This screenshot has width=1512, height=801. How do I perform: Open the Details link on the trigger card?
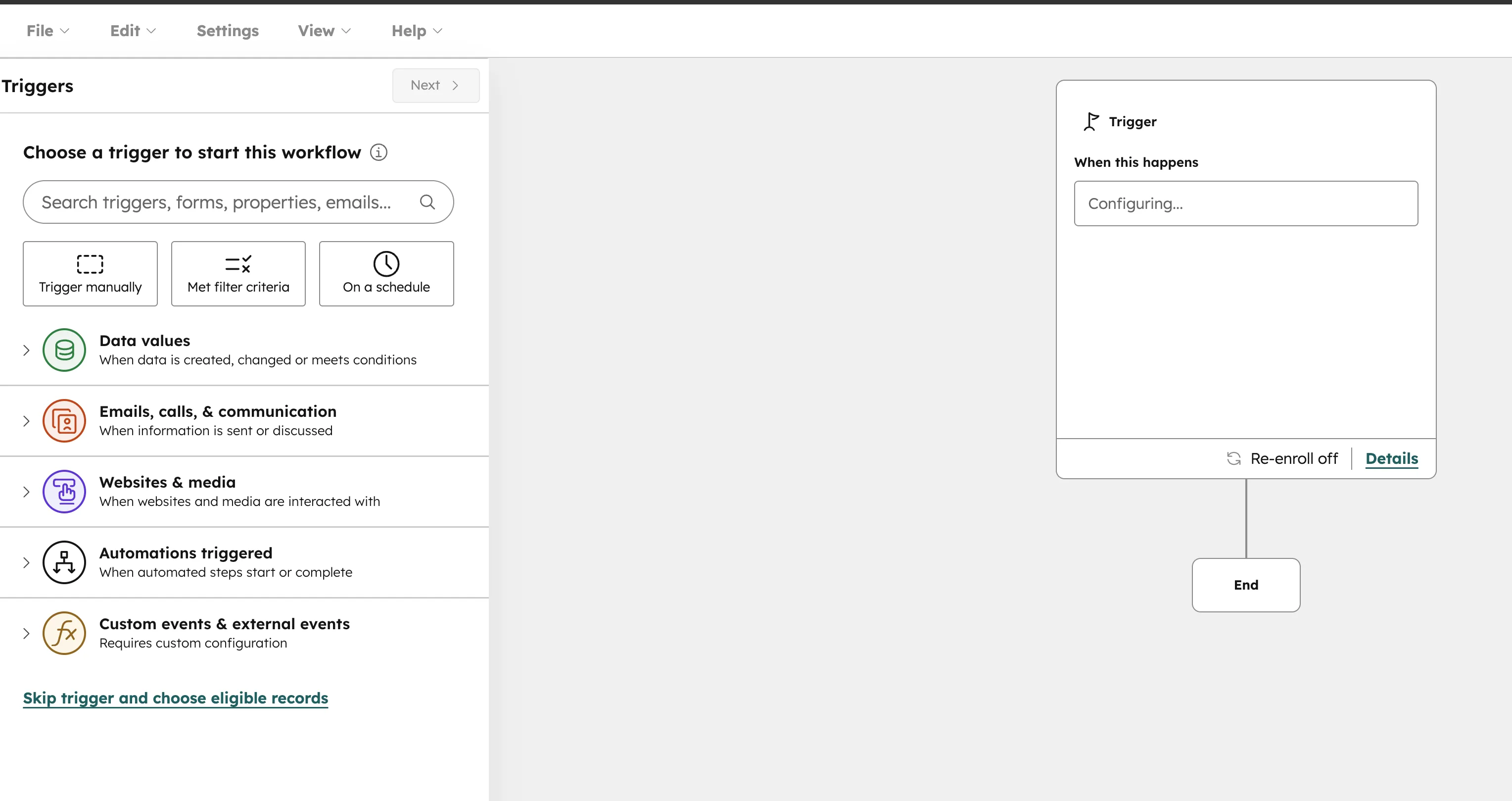click(x=1392, y=458)
